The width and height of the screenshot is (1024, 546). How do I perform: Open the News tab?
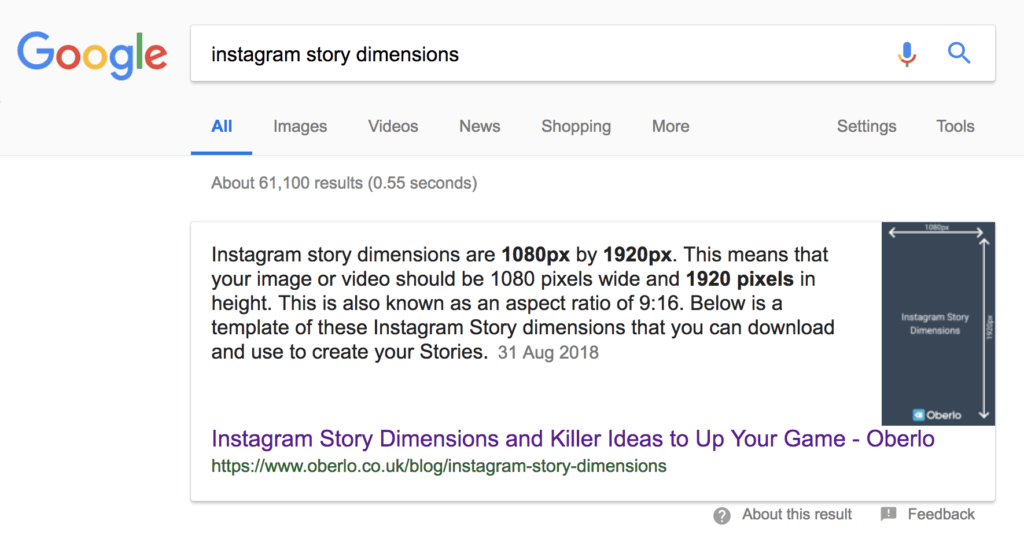(x=479, y=127)
